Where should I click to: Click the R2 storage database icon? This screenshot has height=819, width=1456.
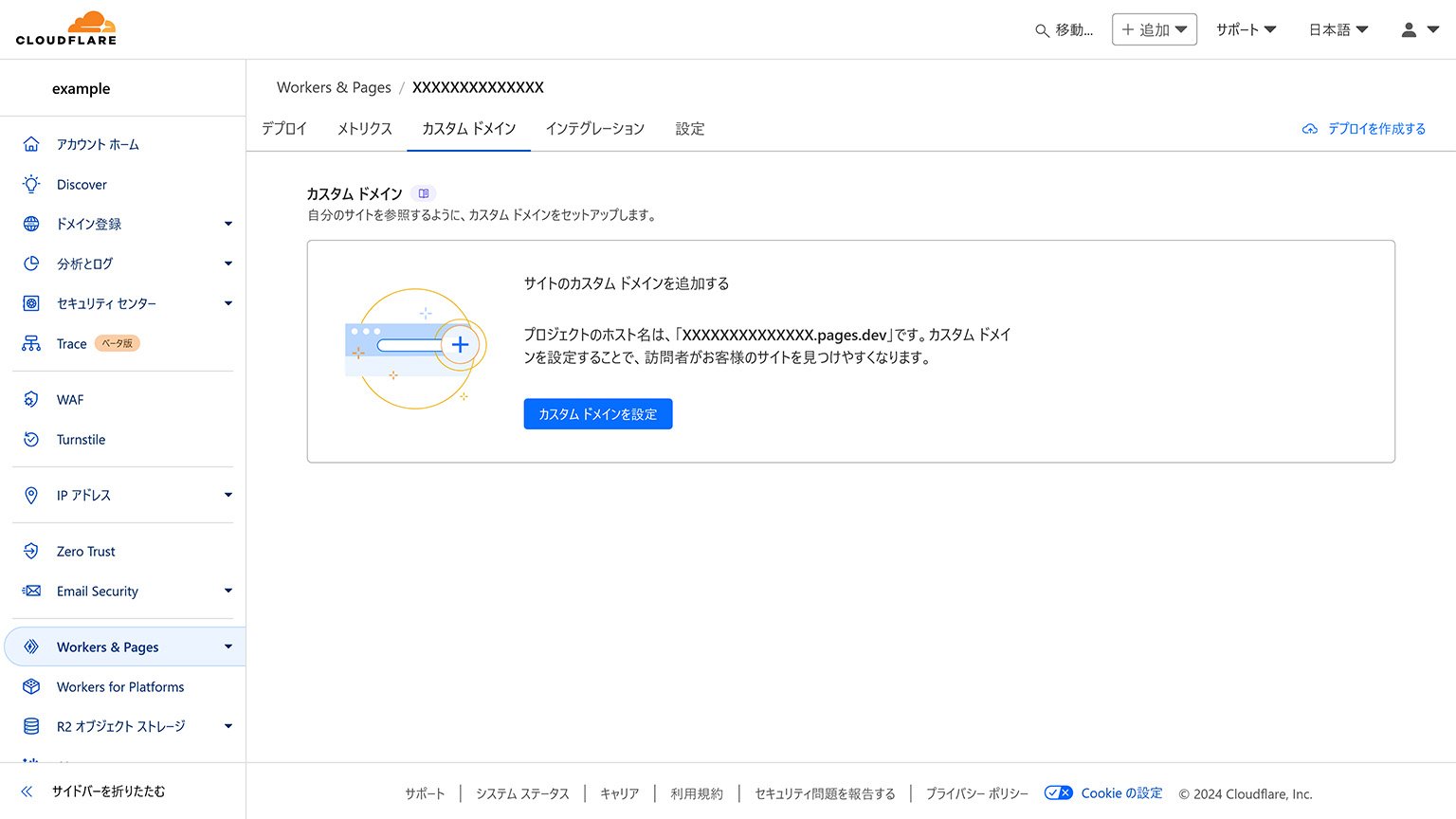point(31,726)
